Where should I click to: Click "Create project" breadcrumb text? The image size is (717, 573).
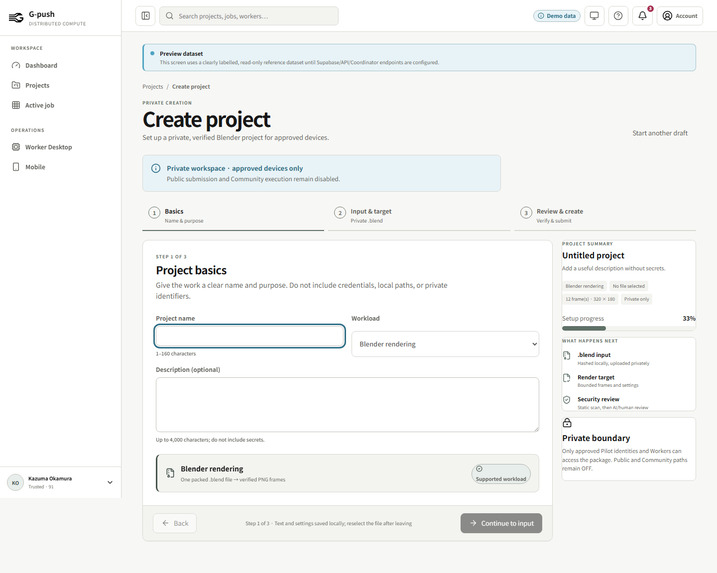click(191, 86)
